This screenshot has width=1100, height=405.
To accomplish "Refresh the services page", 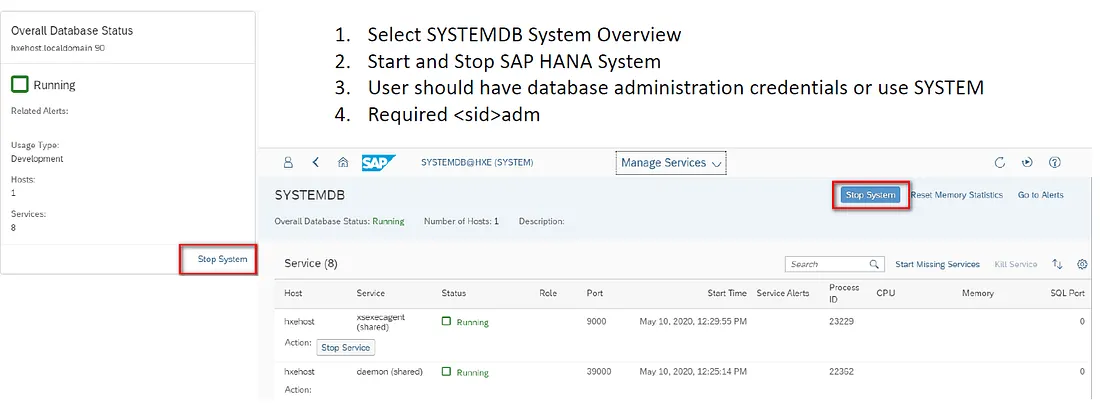I will coord(999,162).
